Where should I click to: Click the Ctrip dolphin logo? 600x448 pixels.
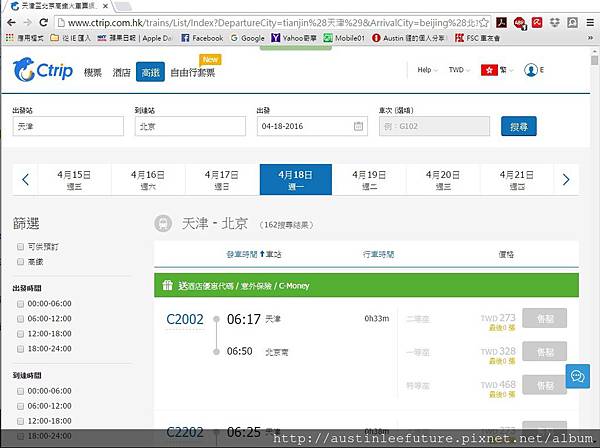pyautogui.click(x=42, y=70)
